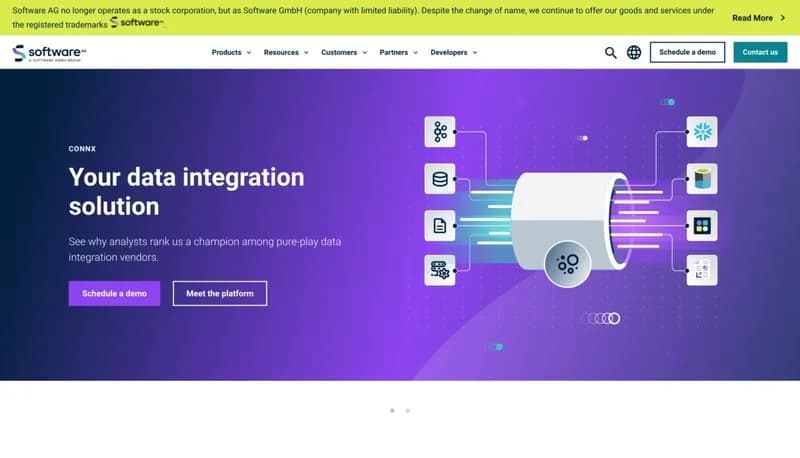The width and height of the screenshot is (800, 458).
Task: Click the Contact us button
Action: pyautogui.click(x=760, y=52)
